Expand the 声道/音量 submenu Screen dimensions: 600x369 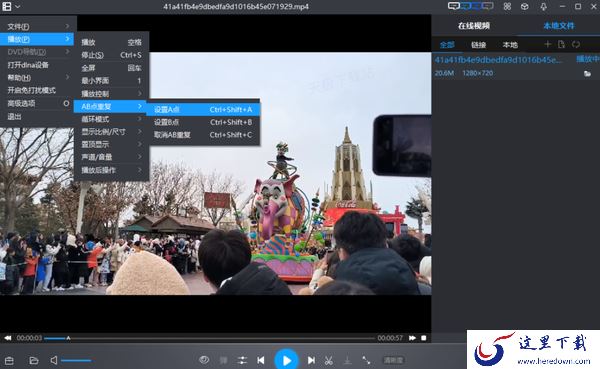(111, 157)
